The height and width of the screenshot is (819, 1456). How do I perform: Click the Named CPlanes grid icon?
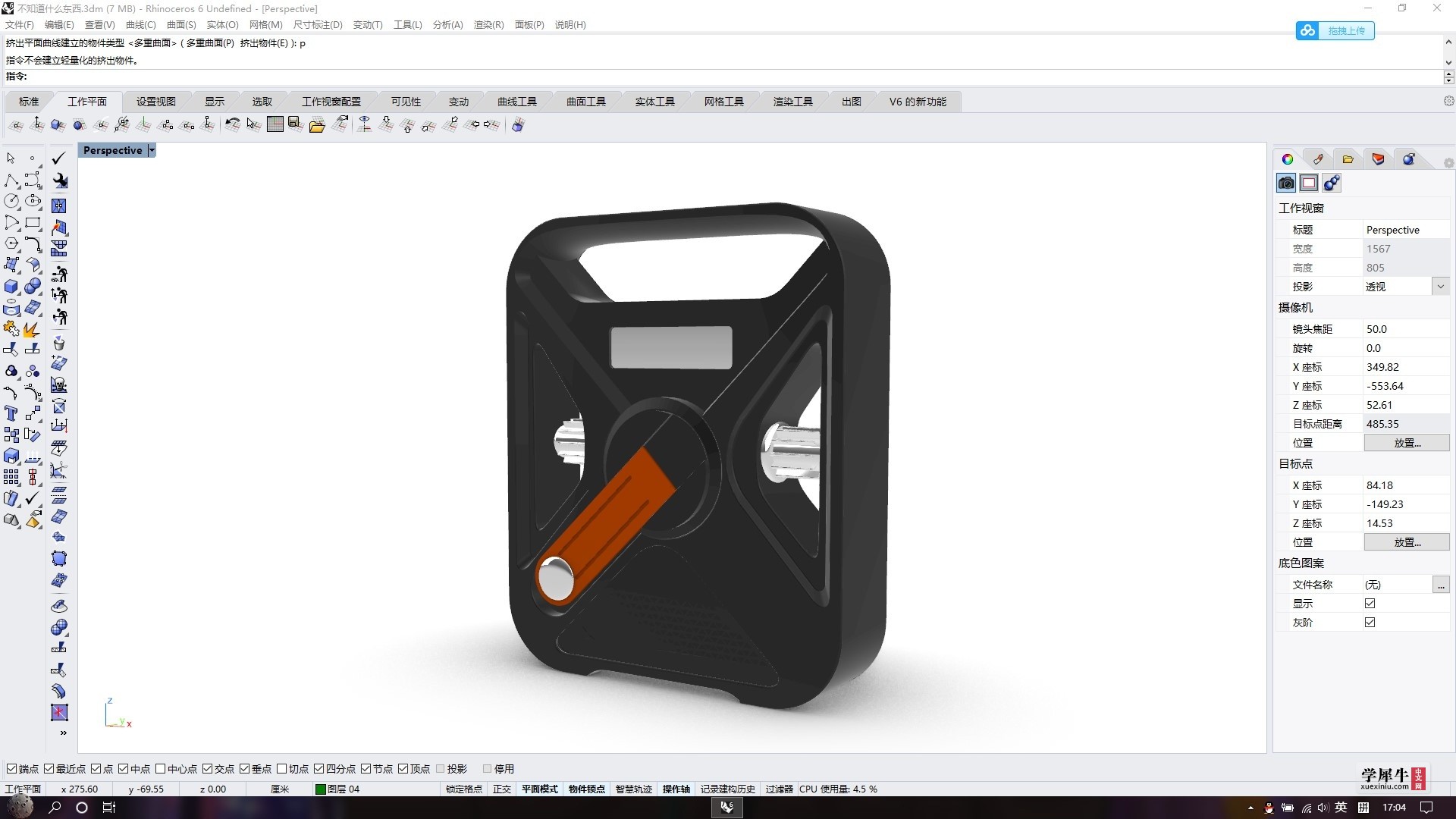tap(275, 124)
